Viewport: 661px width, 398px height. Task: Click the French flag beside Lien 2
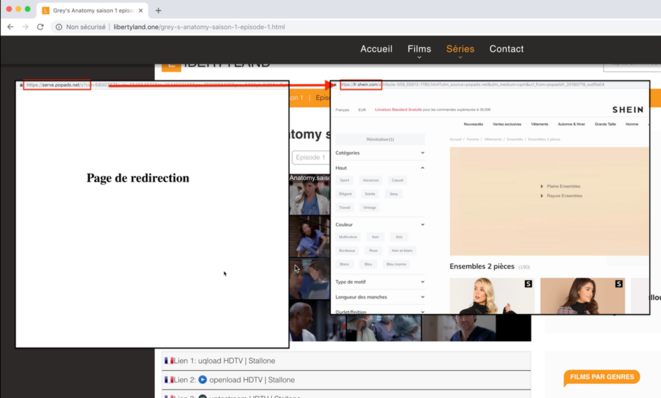tap(169, 379)
